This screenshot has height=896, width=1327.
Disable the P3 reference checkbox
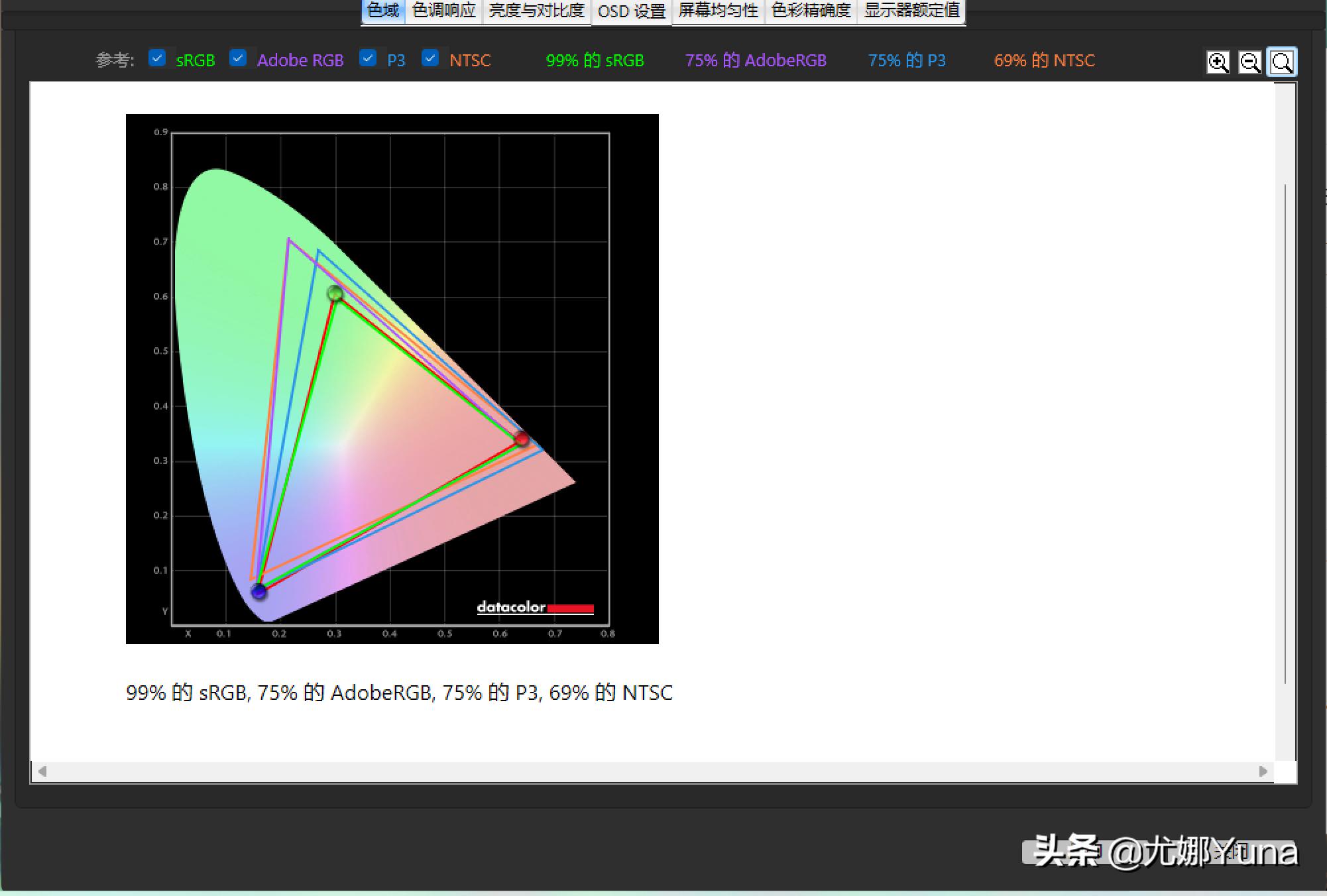[368, 58]
